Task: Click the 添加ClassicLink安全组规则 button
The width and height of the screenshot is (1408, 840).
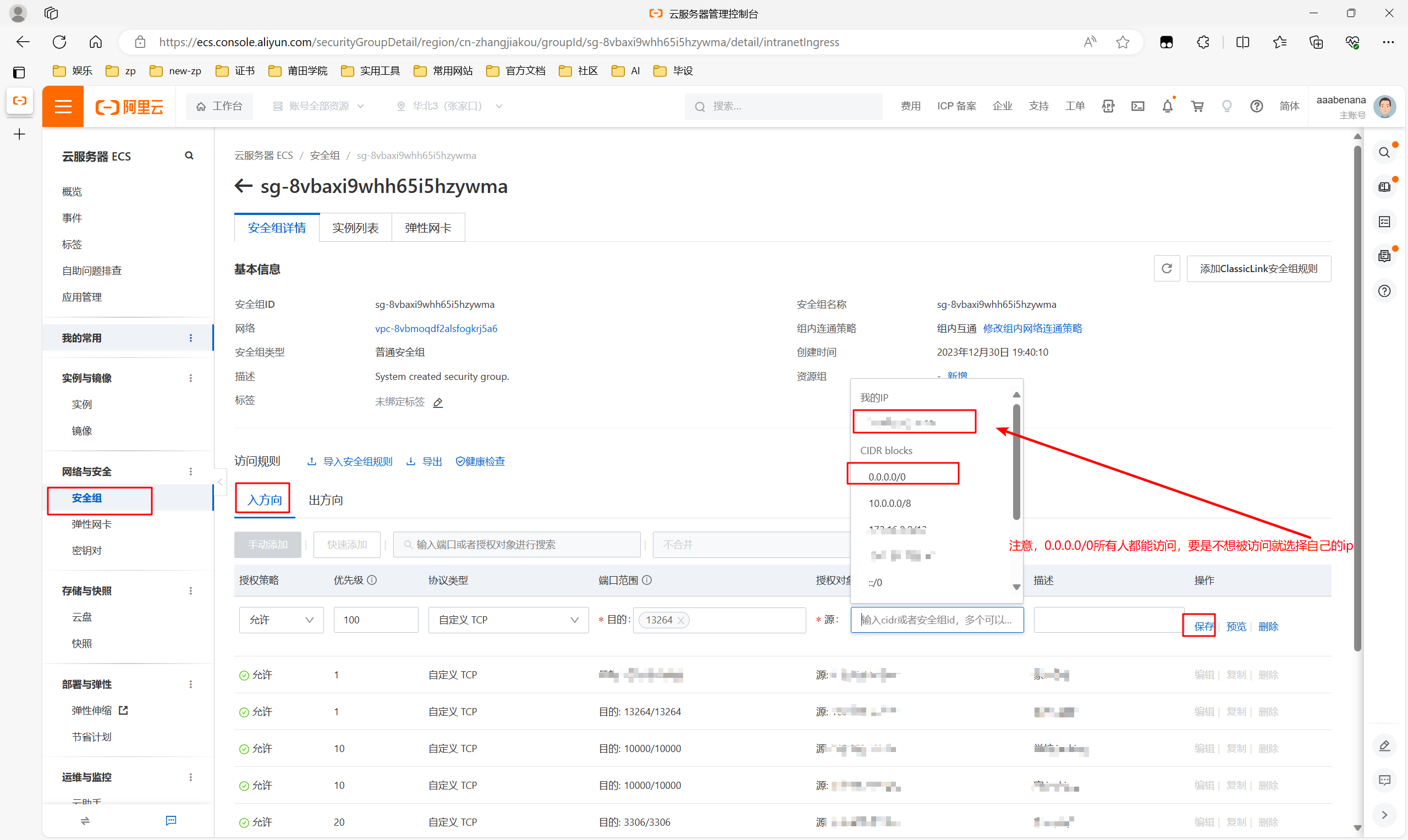Action: (x=1258, y=269)
